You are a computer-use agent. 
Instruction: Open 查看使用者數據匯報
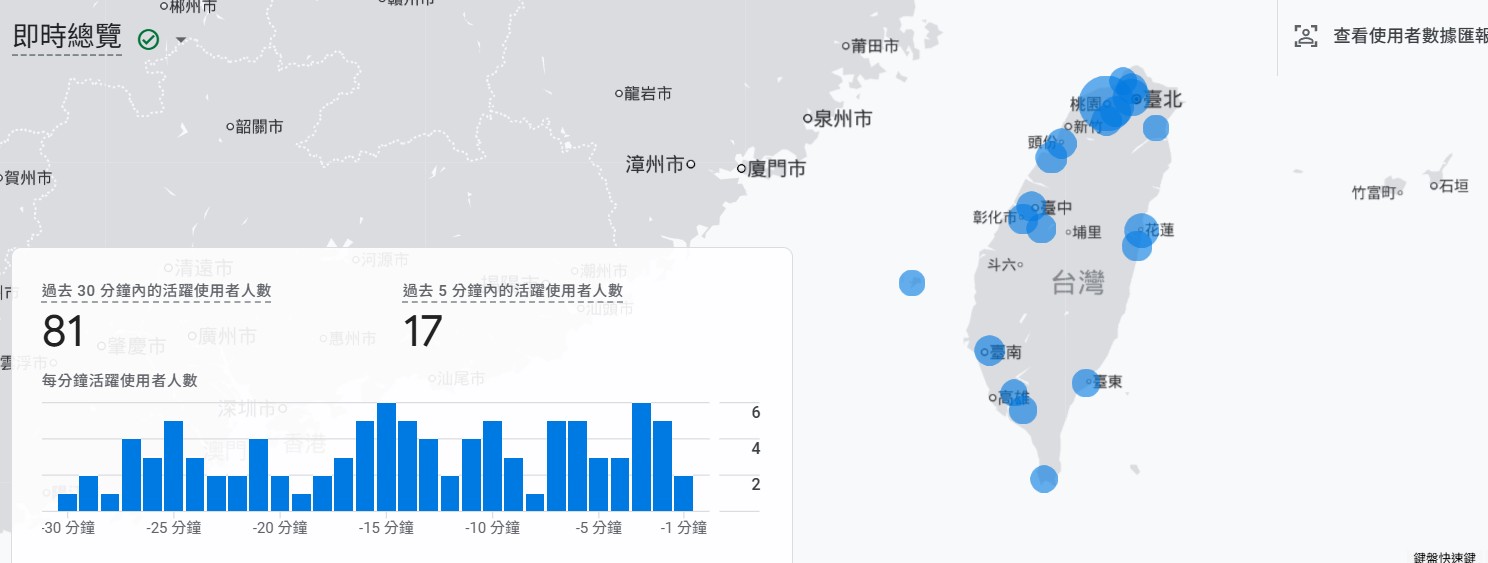pyautogui.click(x=1409, y=37)
